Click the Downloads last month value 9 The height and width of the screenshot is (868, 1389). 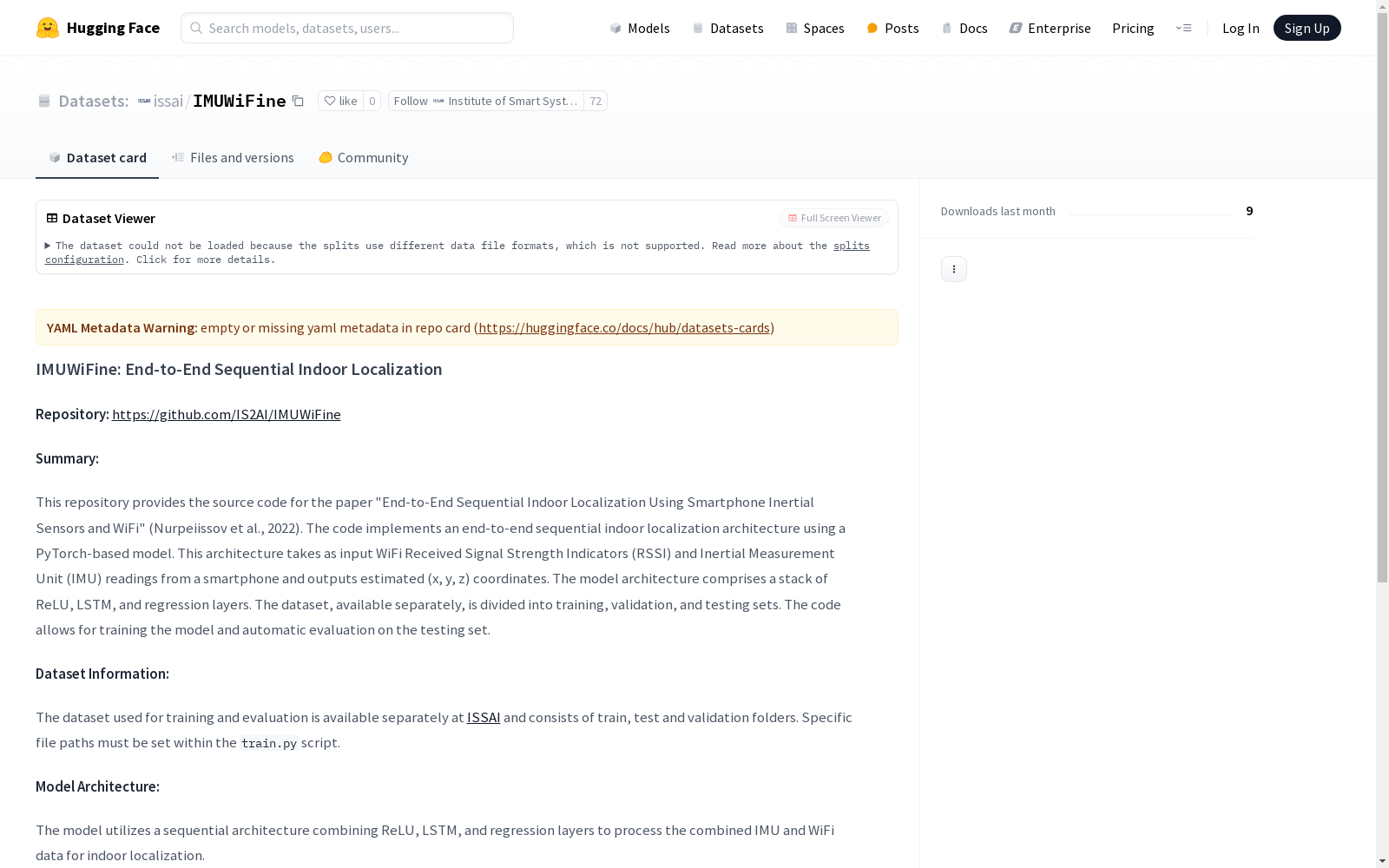(1249, 211)
